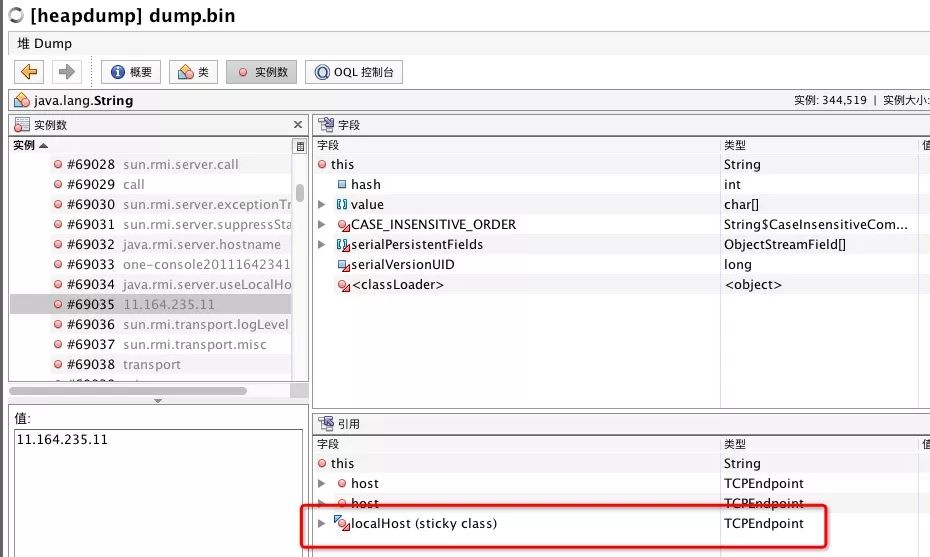Open the 概要 summary view
The width and height of the screenshot is (930, 557).
point(131,72)
